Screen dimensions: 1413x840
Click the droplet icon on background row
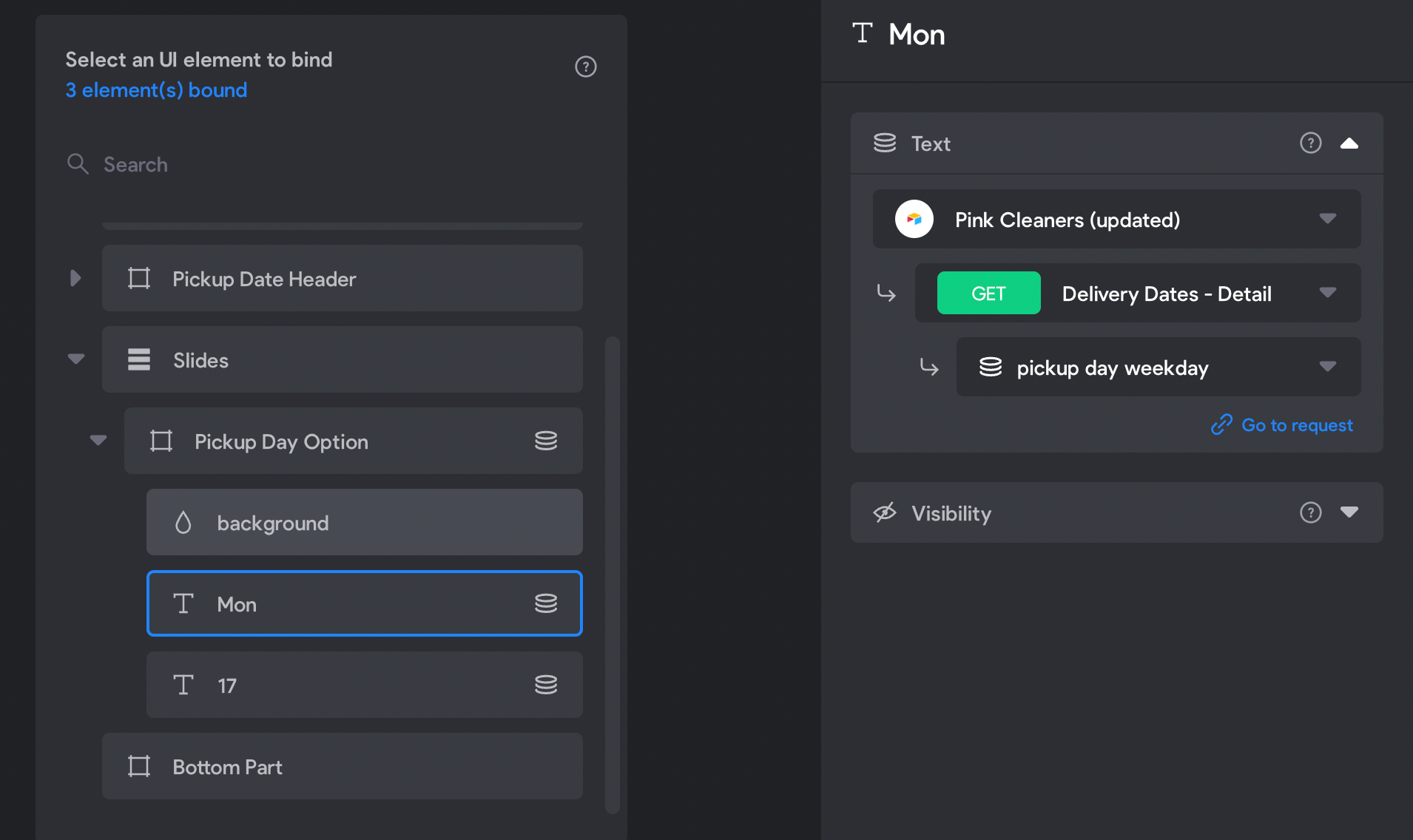183,523
